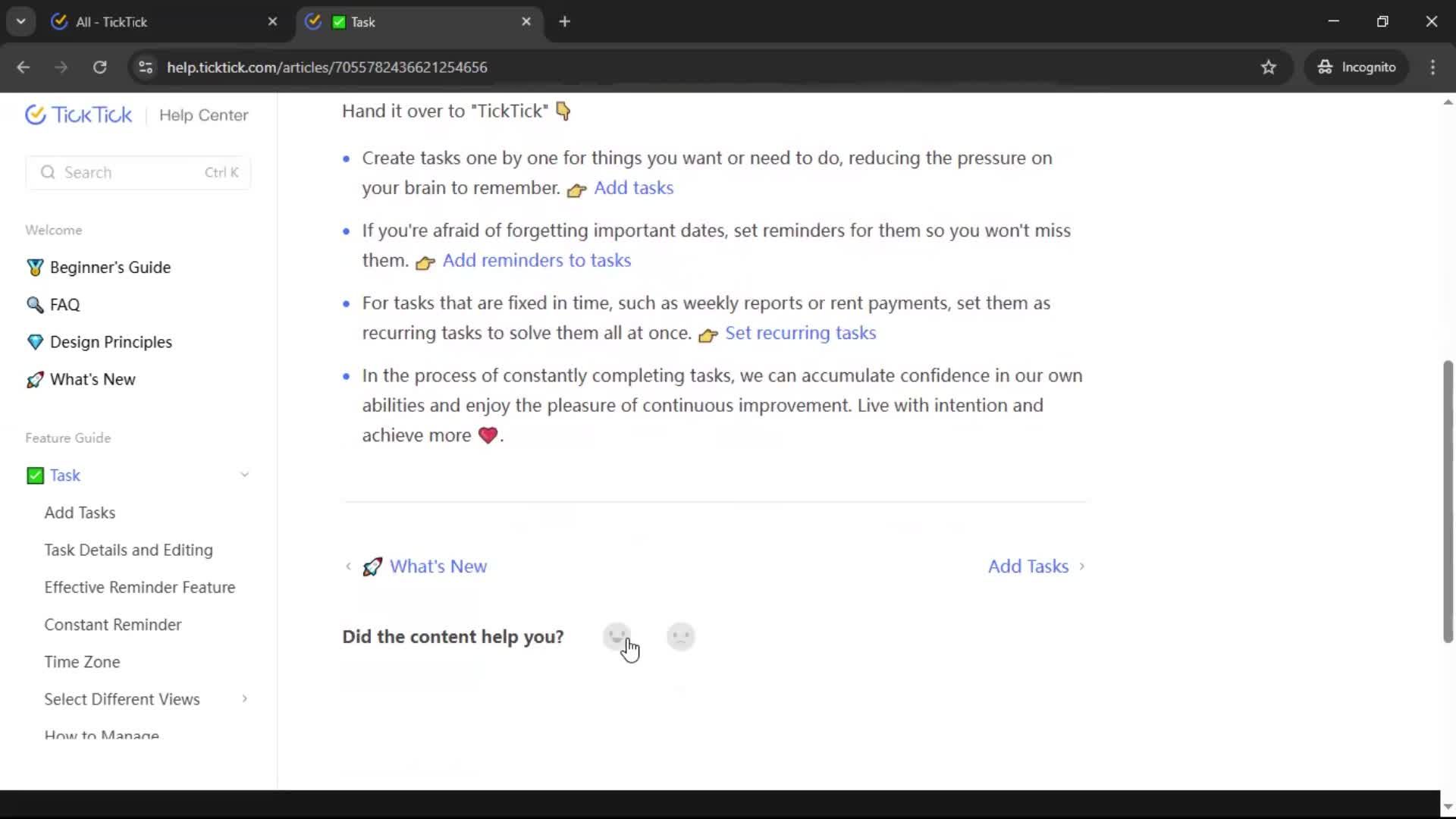Click the happy face feedback icon
Image resolution: width=1456 pixels, height=819 pixels.
point(617,636)
